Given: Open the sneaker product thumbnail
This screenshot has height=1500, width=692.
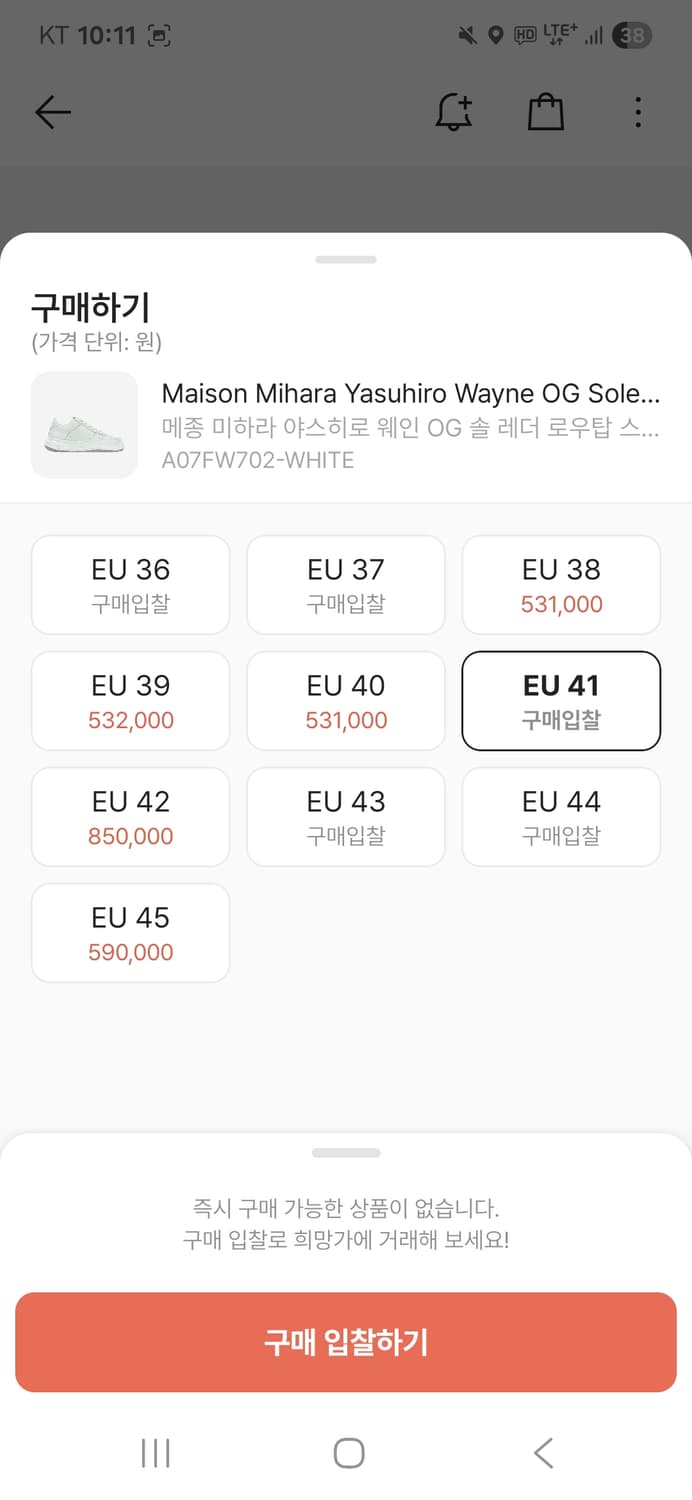Looking at the screenshot, I should coord(84,425).
